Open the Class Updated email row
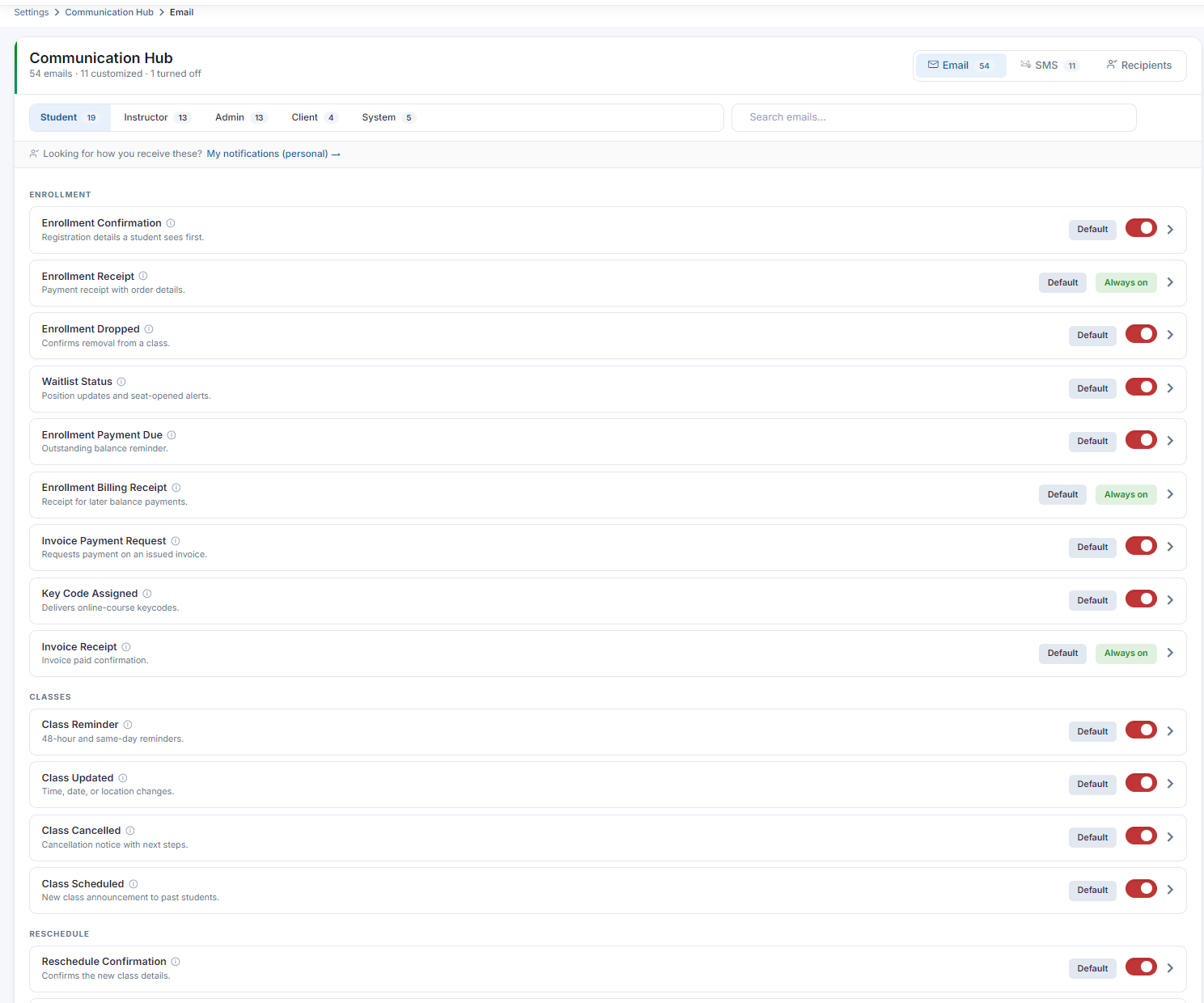The image size is (1204, 1003). [x=608, y=785]
